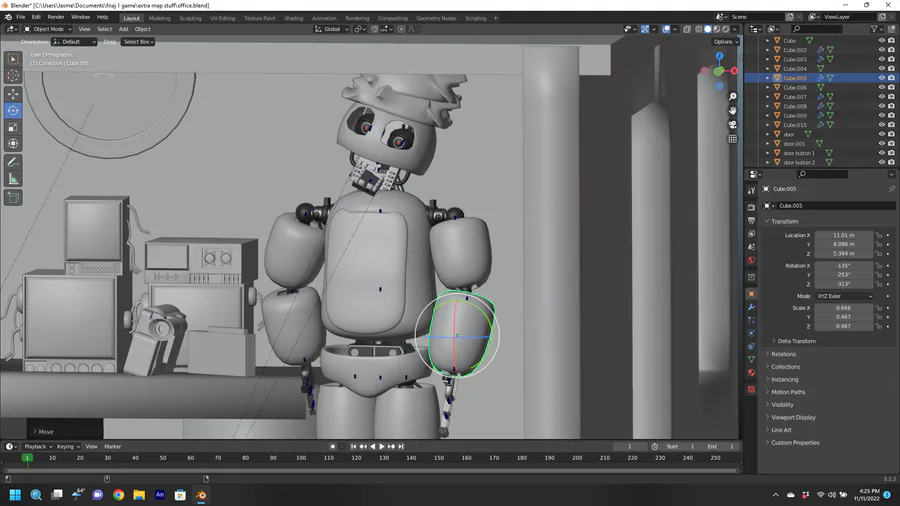900x506 pixels.
Task: Switch to the Modeling workspace tab
Action: pyautogui.click(x=160, y=18)
